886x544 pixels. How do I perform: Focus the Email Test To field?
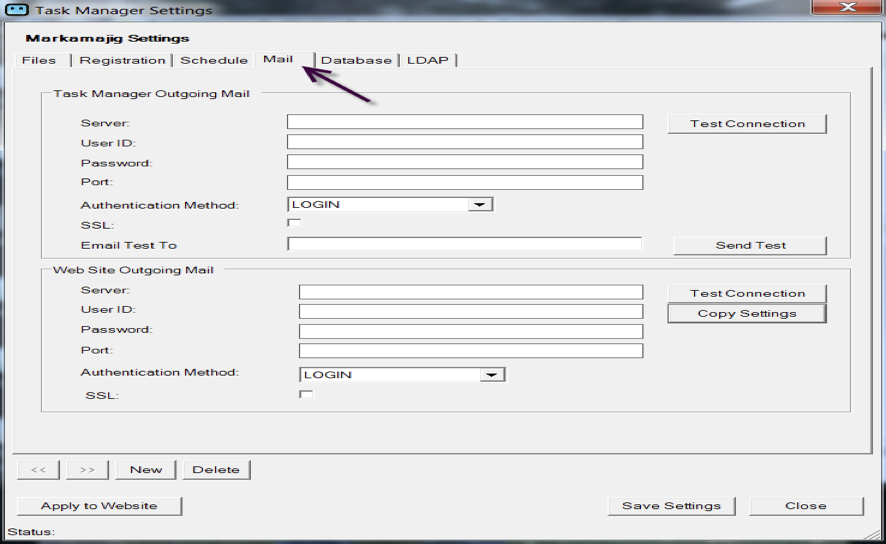point(464,244)
